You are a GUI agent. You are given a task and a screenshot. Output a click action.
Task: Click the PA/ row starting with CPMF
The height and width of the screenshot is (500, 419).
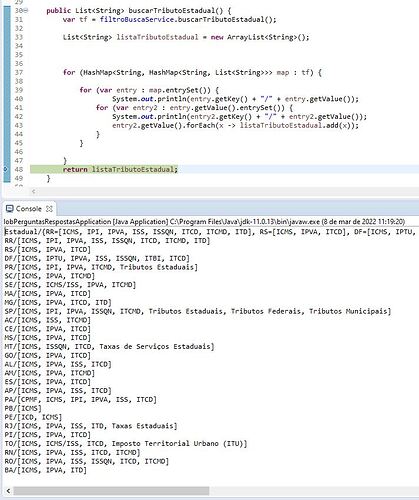(80, 399)
